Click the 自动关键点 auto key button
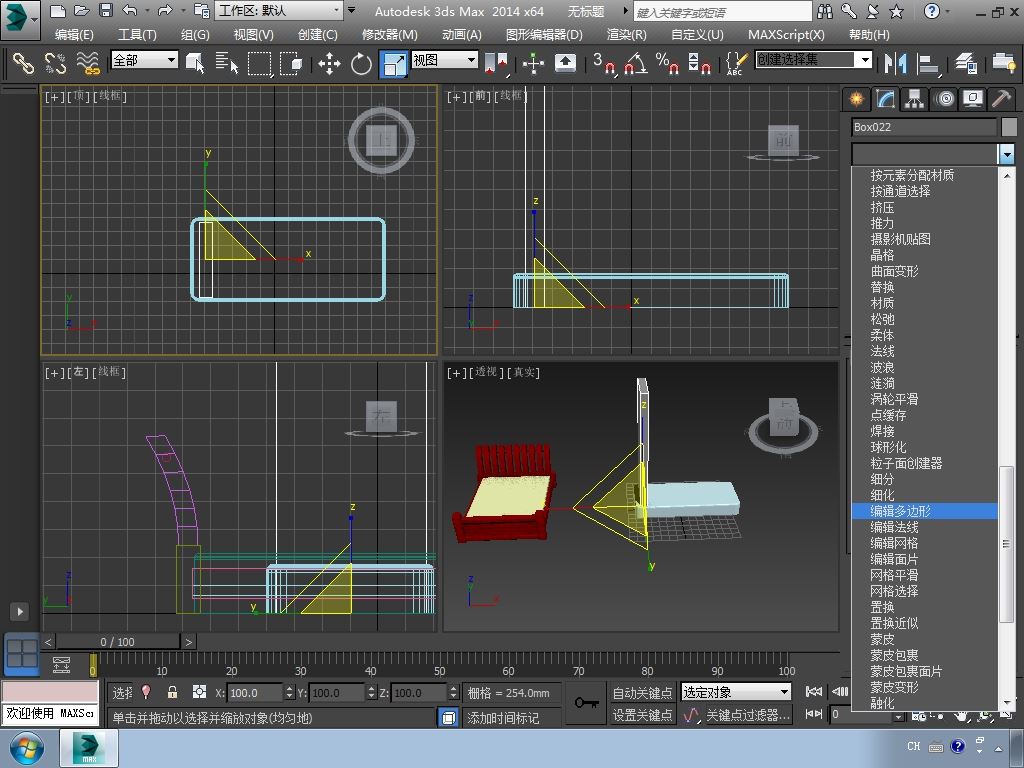The height and width of the screenshot is (768, 1024). [x=642, y=692]
